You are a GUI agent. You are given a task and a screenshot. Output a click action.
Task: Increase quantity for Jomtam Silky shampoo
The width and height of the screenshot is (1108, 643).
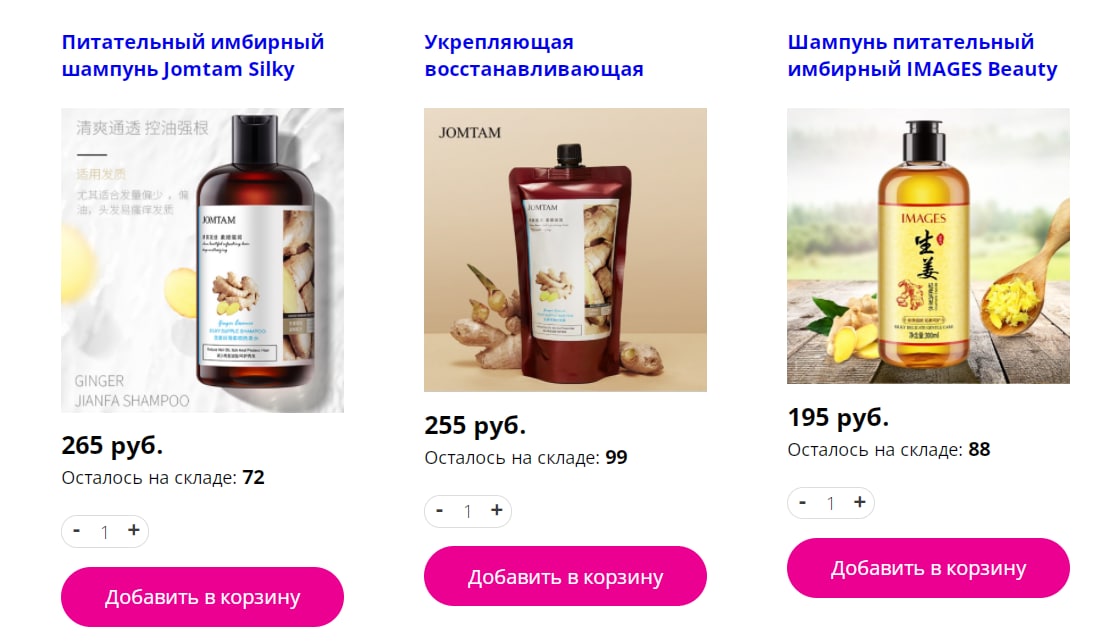[x=134, y=531]
